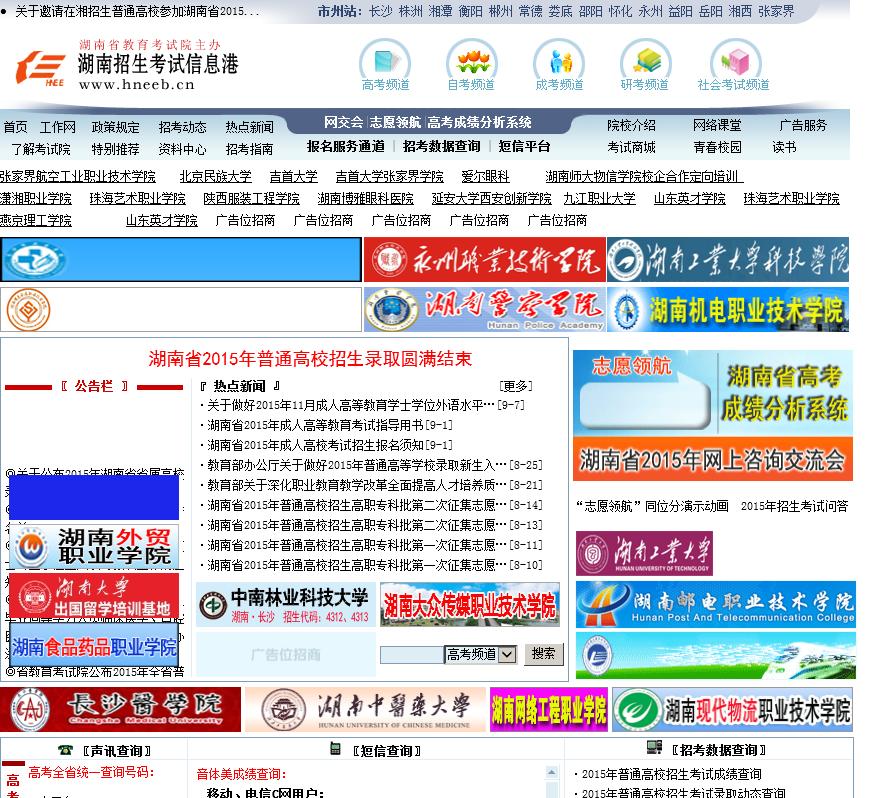
Task: Open the 广告位招商 placeholder banner
Action: (x=286, y=655)
